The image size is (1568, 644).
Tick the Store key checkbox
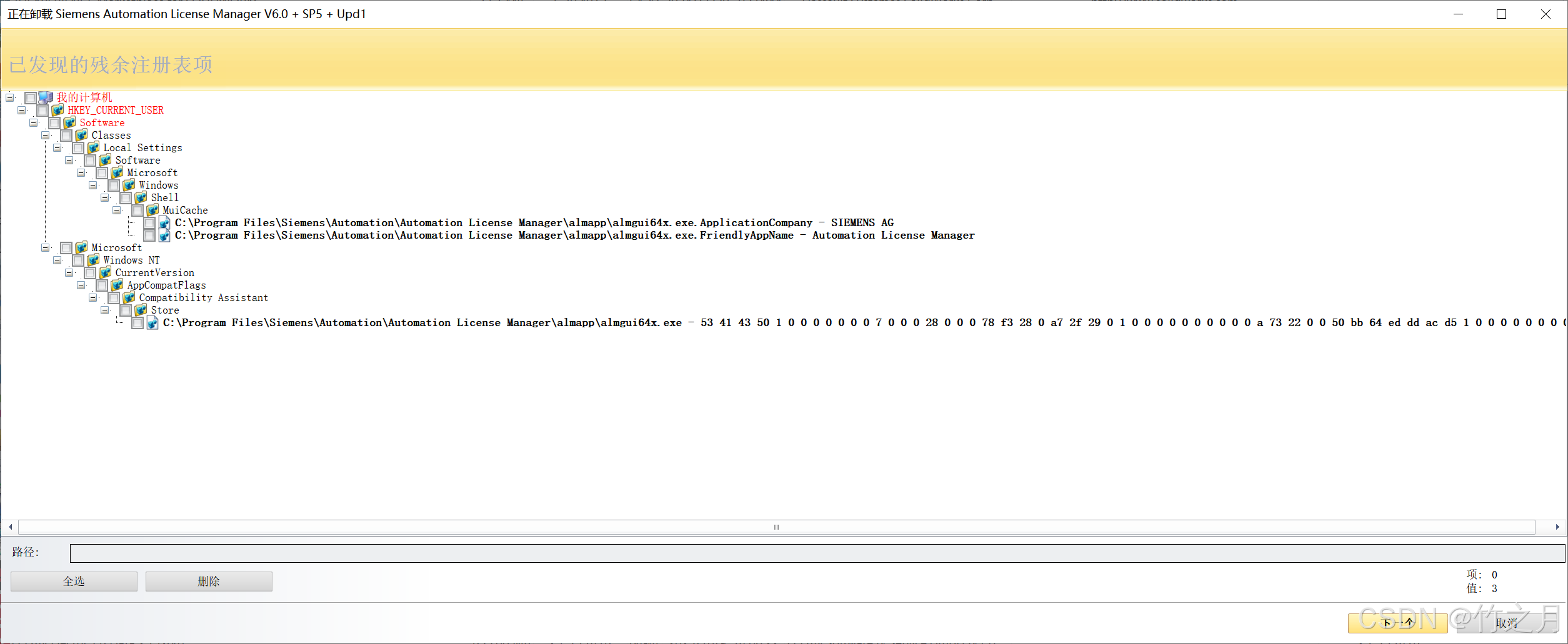(126, 310)
